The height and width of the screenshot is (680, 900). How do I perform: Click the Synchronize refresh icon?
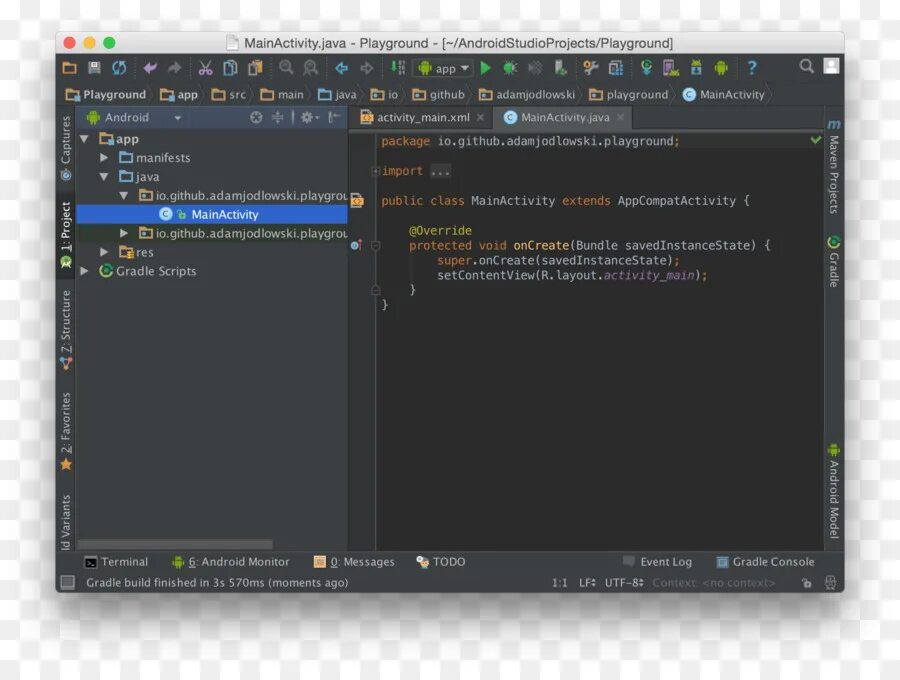click(x=119, y=68)
